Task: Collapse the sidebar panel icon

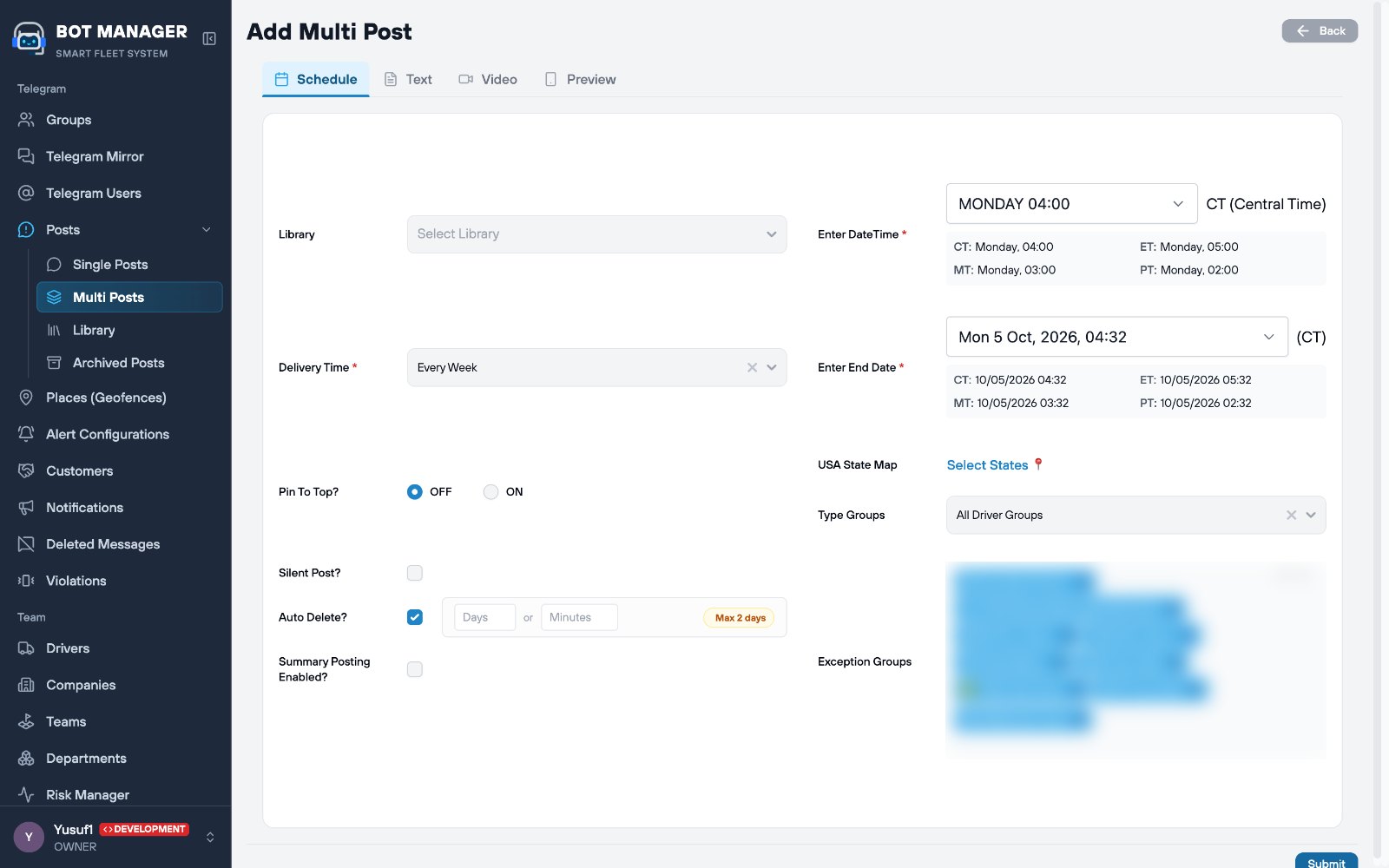Action: tap(209, 38)
